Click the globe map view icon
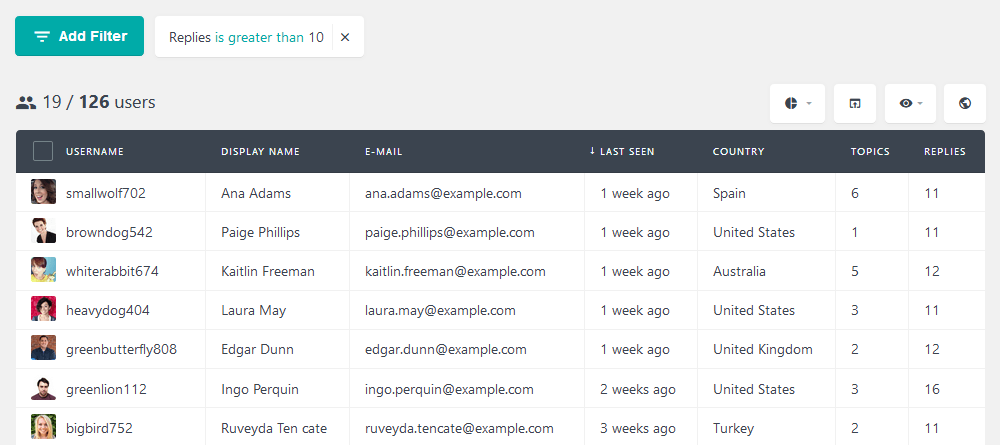This screenshot has height=445, width=1000. (965, 103)
